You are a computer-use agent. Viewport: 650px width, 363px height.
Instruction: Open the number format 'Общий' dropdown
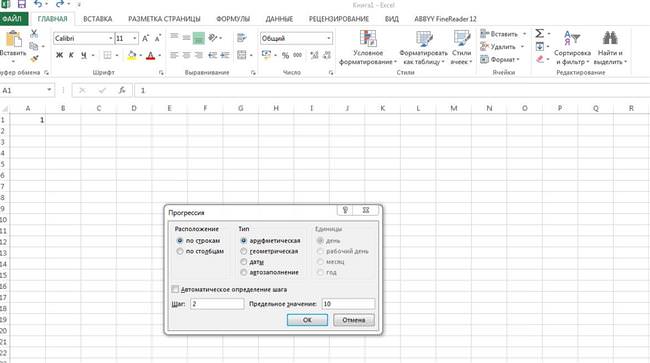pyautogui.click(x=329, y=38)
